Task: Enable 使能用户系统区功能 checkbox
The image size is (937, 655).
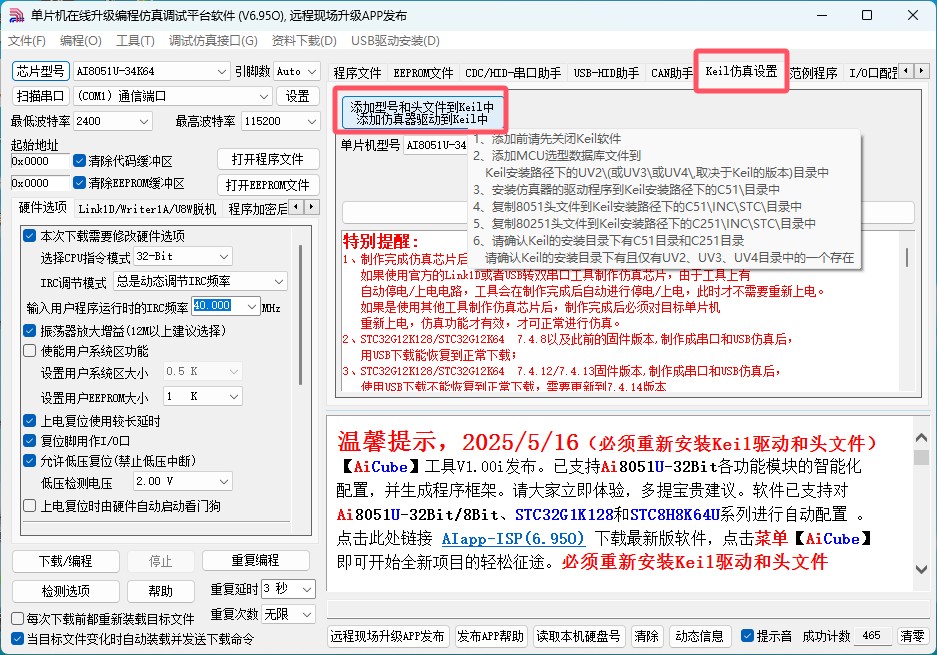Action: coord(29,351)
